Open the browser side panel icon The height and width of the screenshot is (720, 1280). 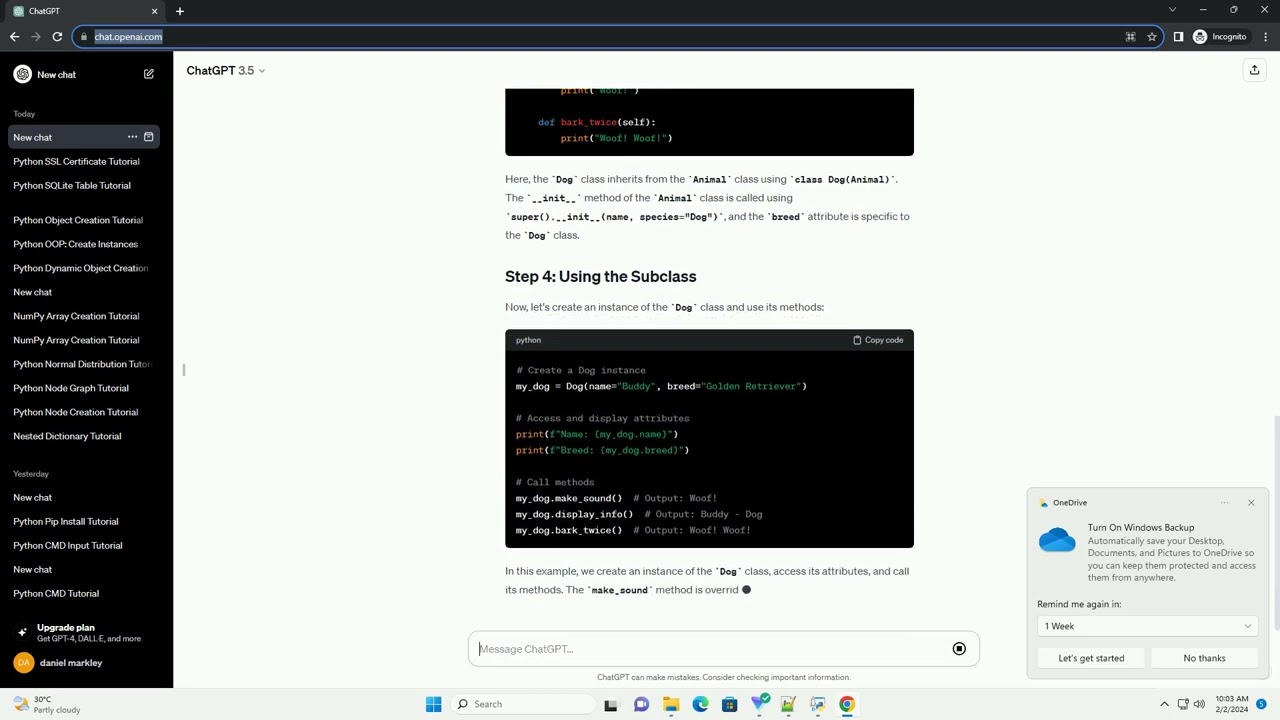coord(1178,37)
